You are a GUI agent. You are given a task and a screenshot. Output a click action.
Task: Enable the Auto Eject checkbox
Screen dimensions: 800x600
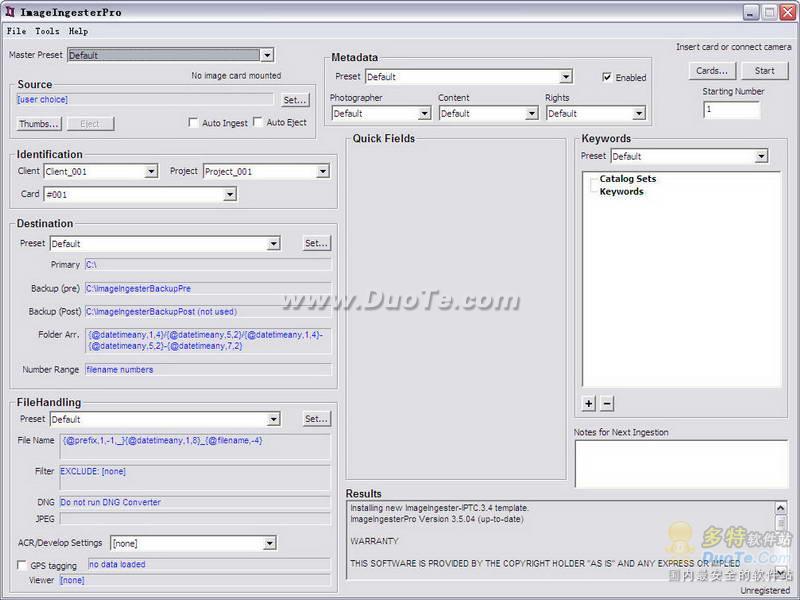[x=258, y=122]
